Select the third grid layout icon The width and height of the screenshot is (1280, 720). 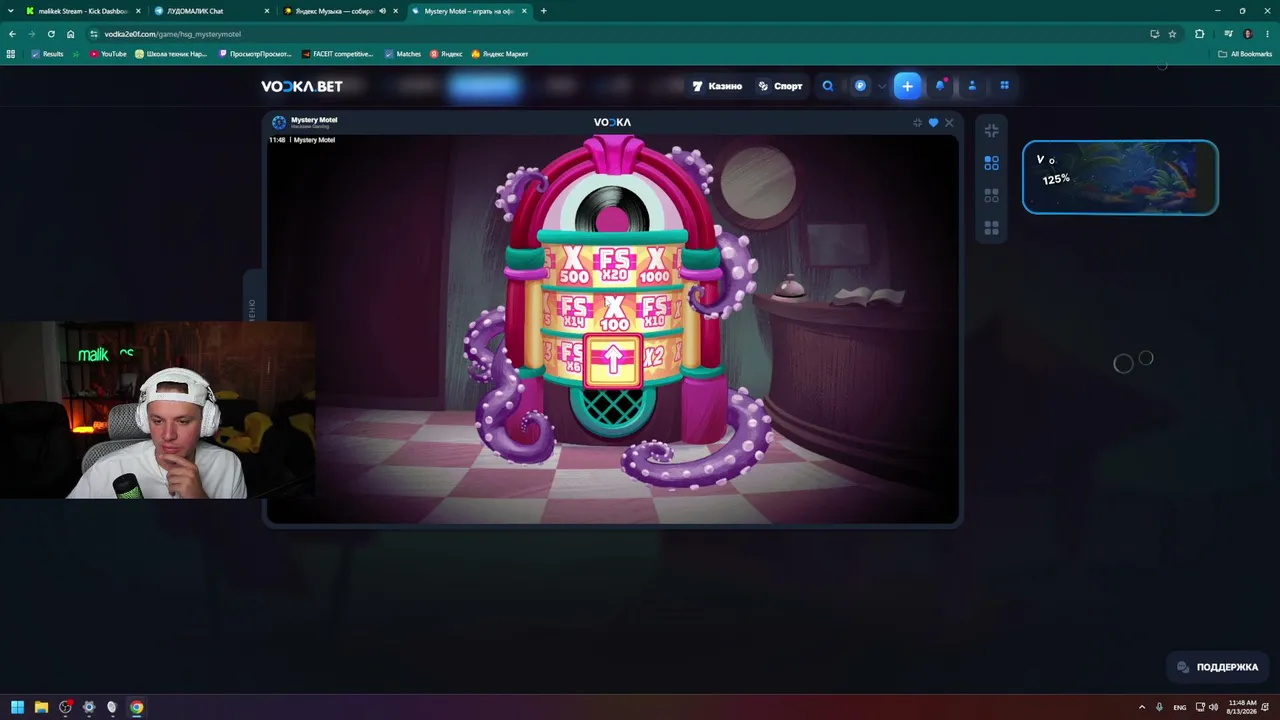tap(991, 229)
